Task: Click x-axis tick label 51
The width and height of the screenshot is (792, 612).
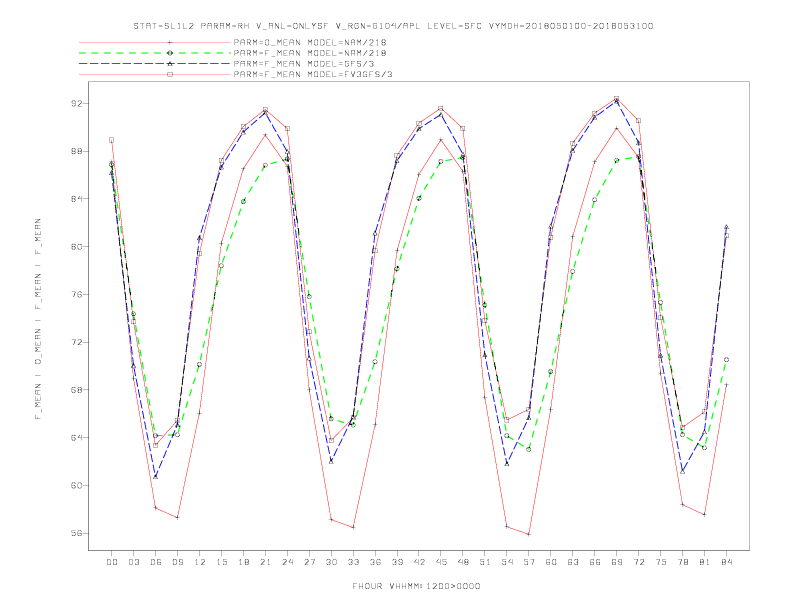Action: [485, 562]
